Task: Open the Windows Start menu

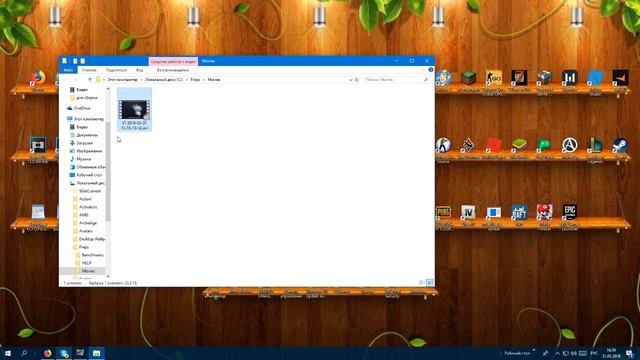Action: coord(7,353)
